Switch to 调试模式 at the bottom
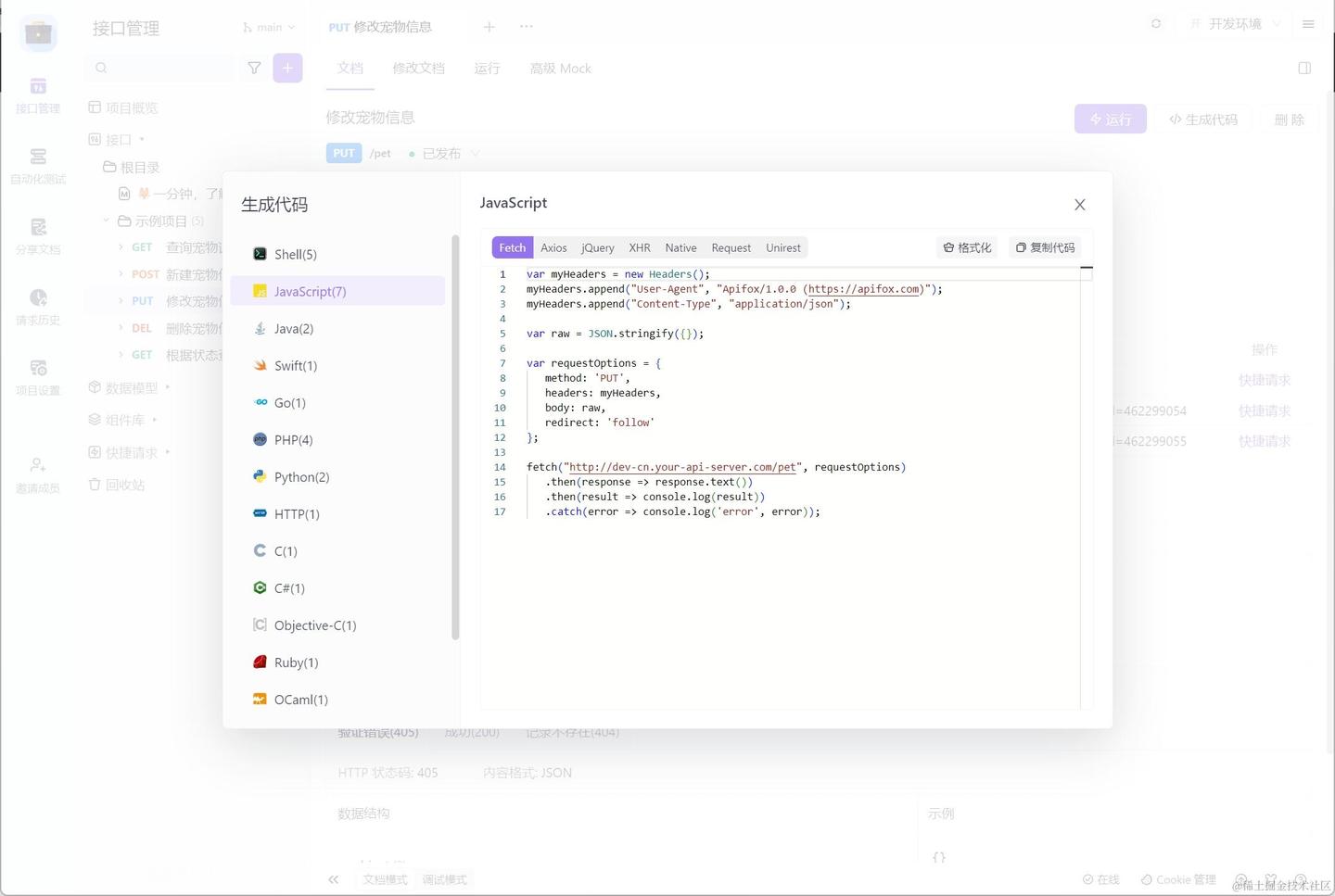 pos(444,879)
